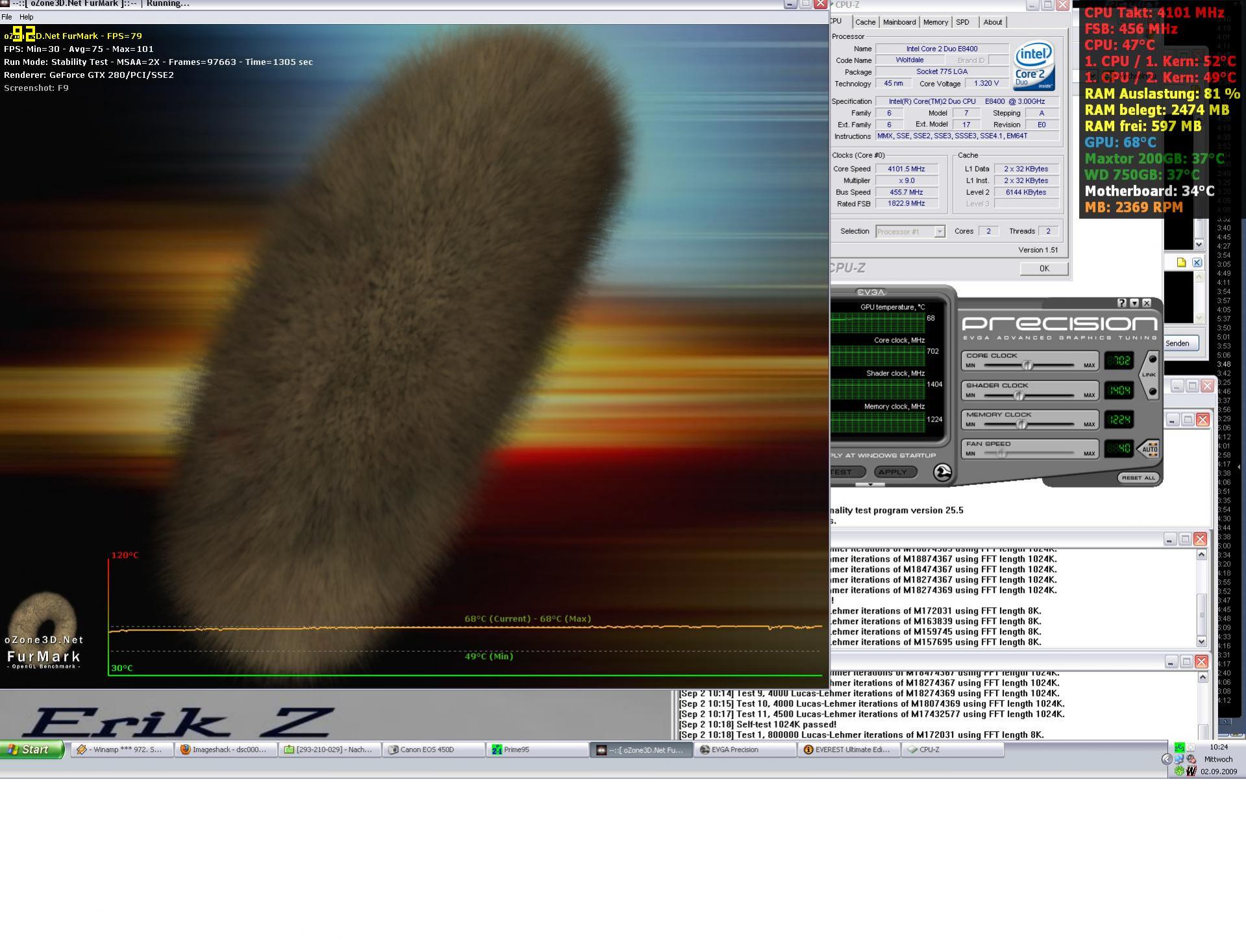The image size is (1246, 952).
Task: Open the Processor #1 selection dropdown in CPU-Z
Action: tap(939, 232)
